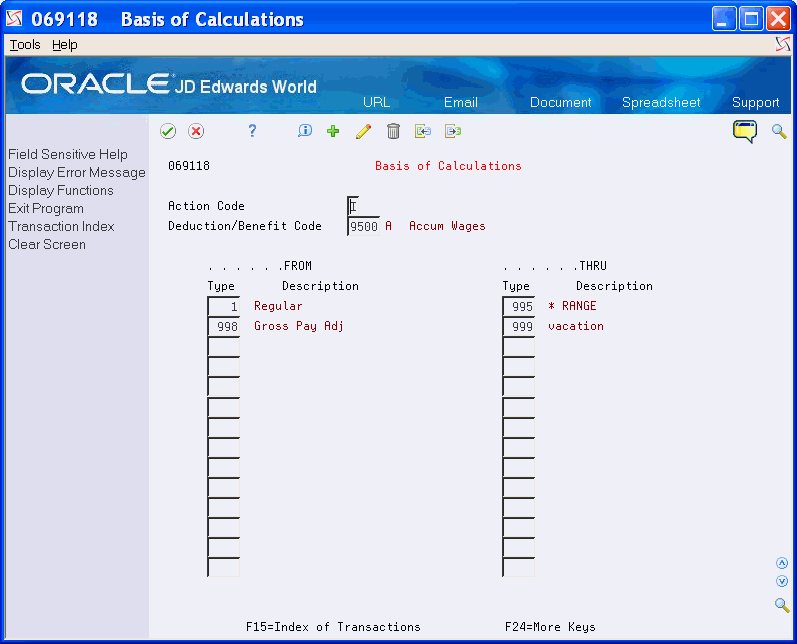This screenshot has height=644, width=797.
Task: Click the '069118' program ID text in form
Action: click(x=189, y=166)
